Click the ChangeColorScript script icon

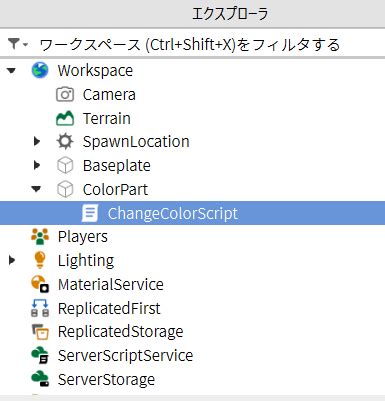(90, 213)
